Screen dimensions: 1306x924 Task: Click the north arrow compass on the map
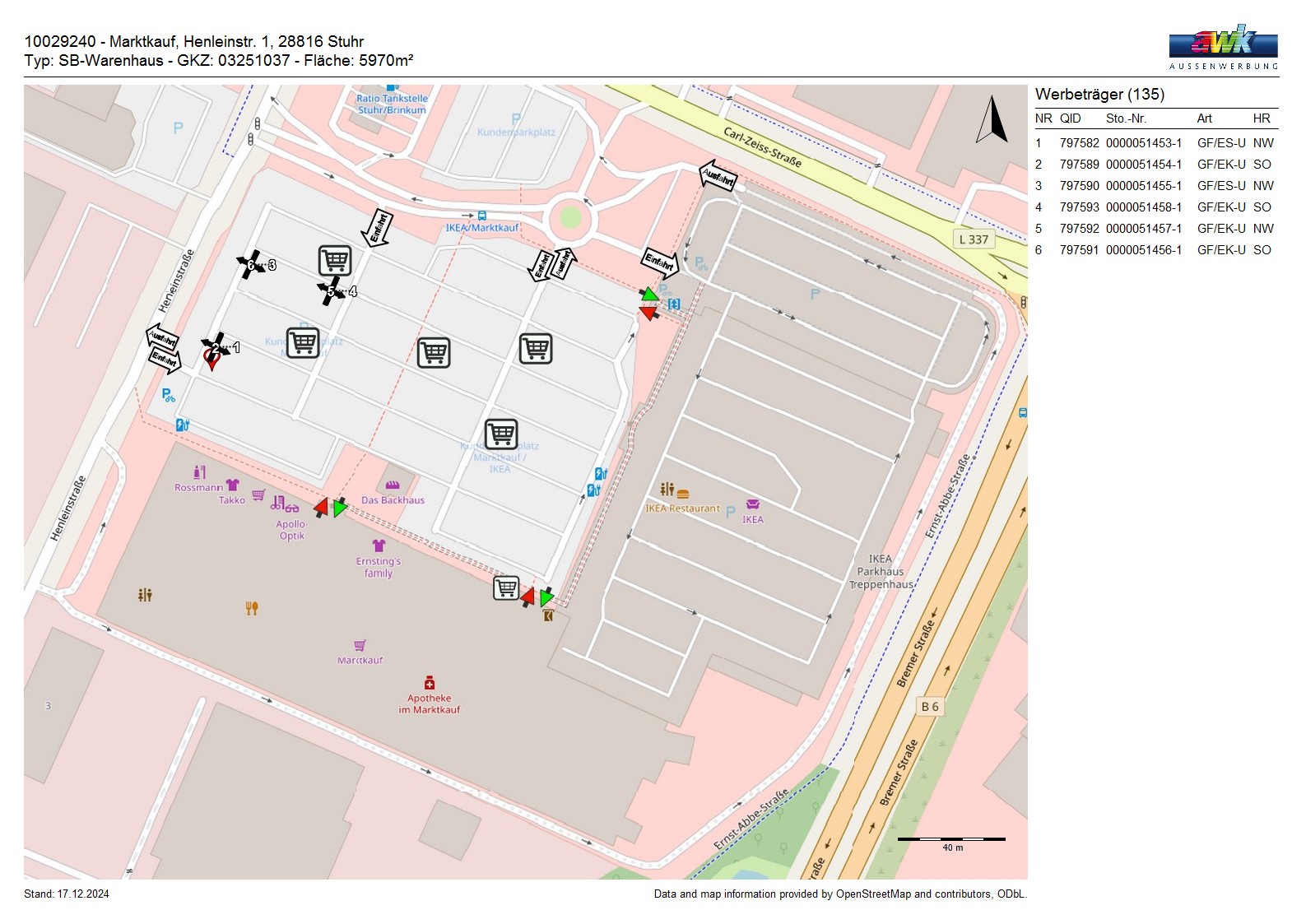pyautogui.click(x=992, y=120)
